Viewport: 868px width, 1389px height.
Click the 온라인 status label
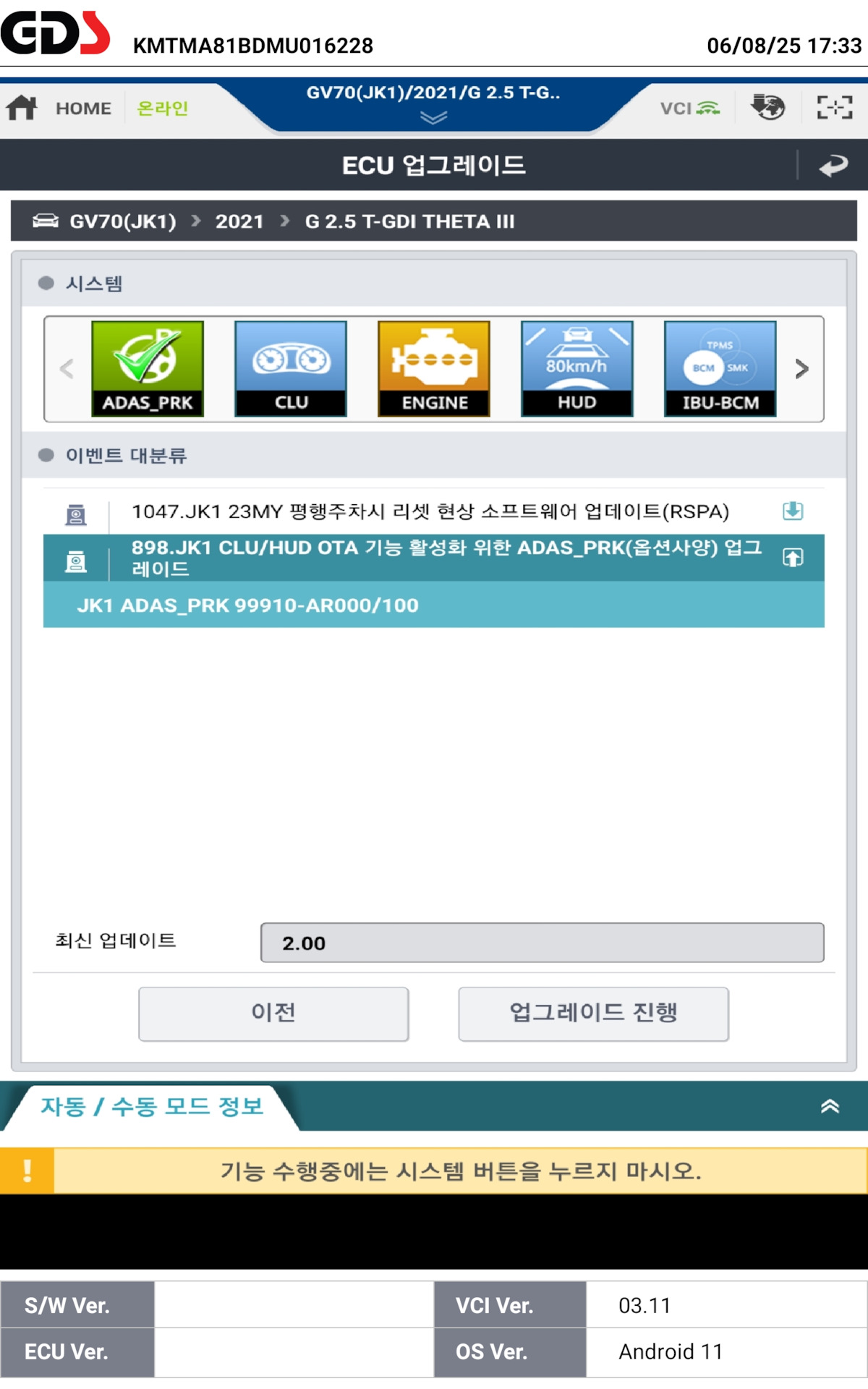coord(163,109)
